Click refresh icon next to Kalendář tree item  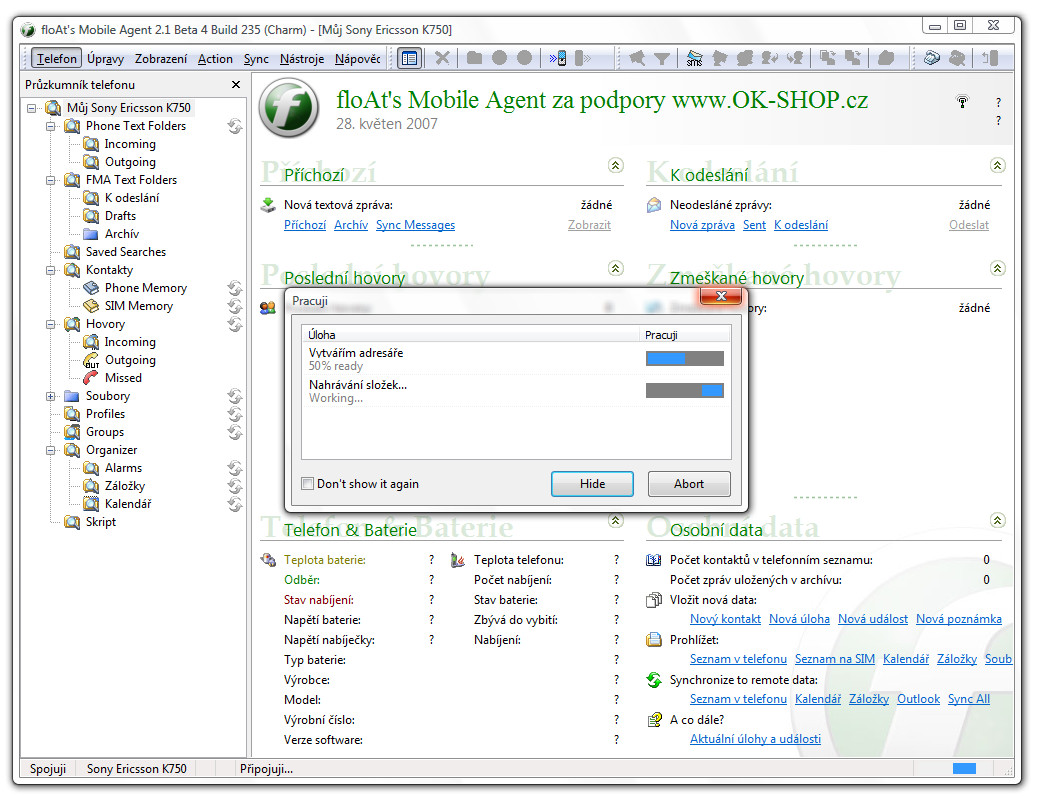[x=235, y=504]
